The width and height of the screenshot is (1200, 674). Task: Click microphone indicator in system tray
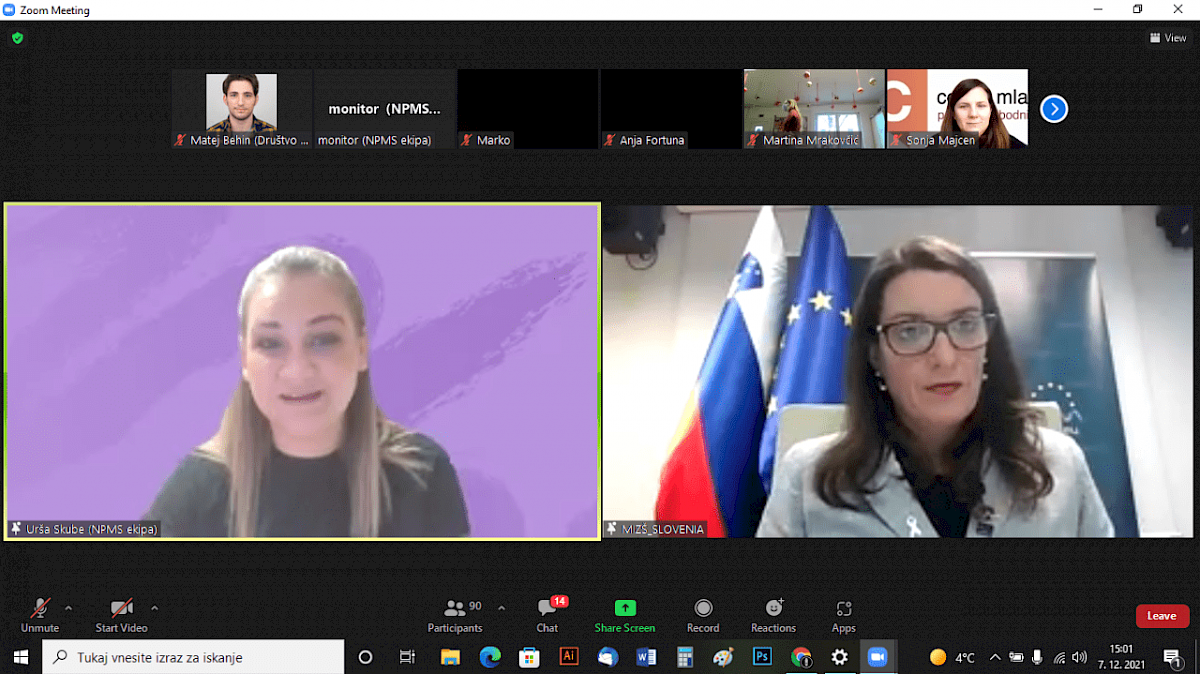click(1037, 657)
